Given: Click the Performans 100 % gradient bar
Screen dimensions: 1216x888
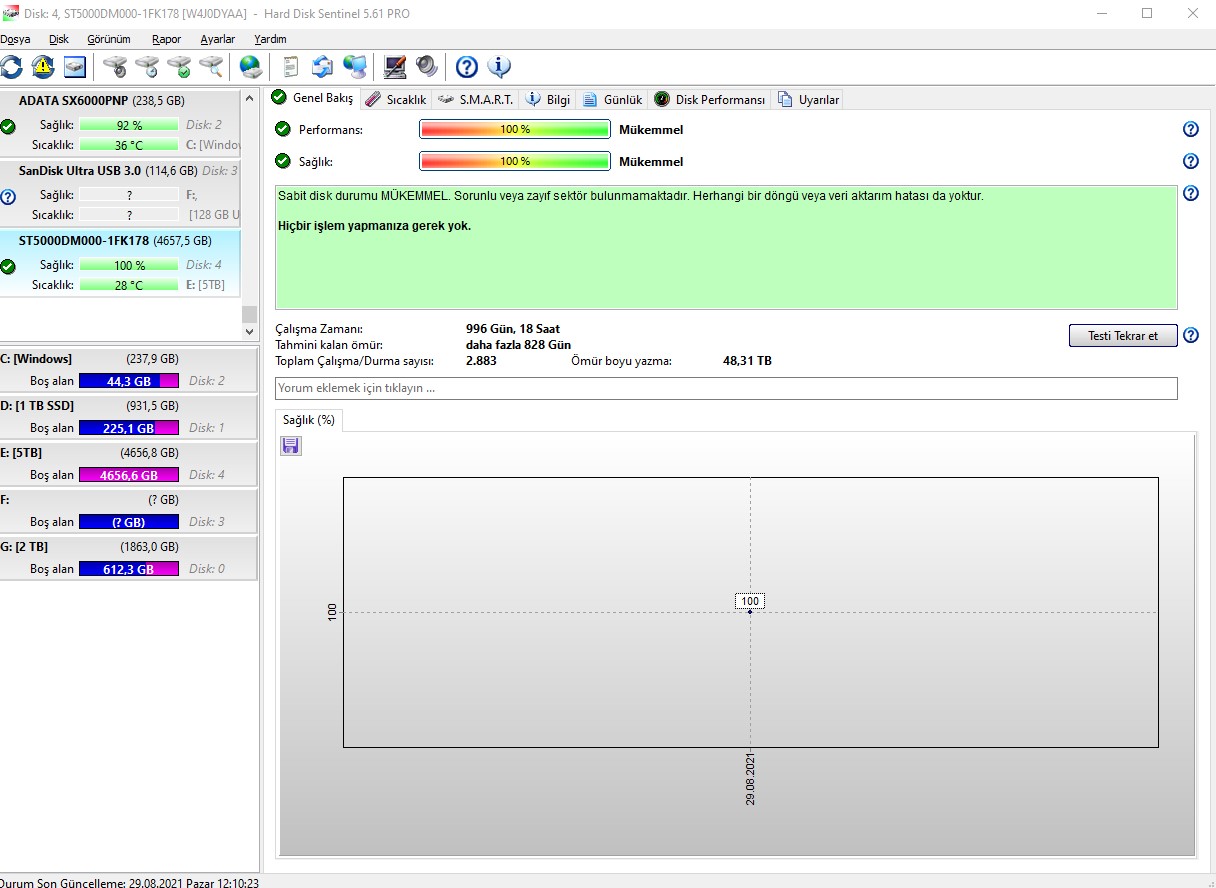Looking at the screenshot, I should pos(514,129).
